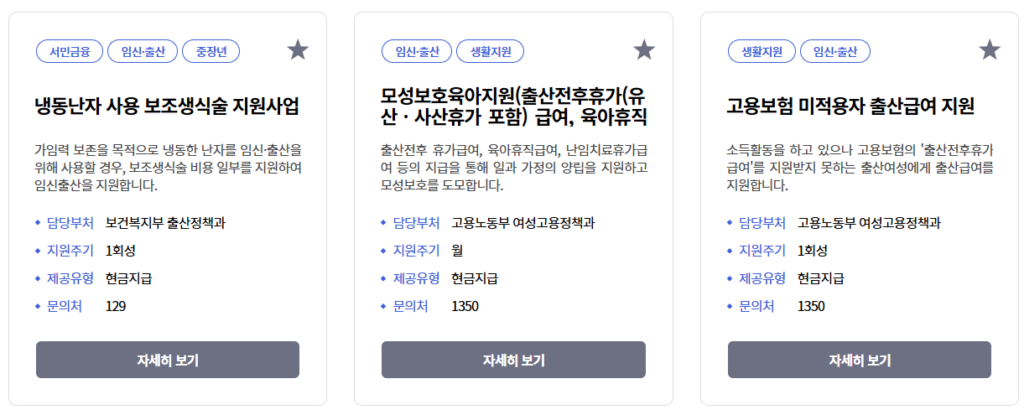Click the 129 contact number
The image size is (1024, 415).
point(115,306)
